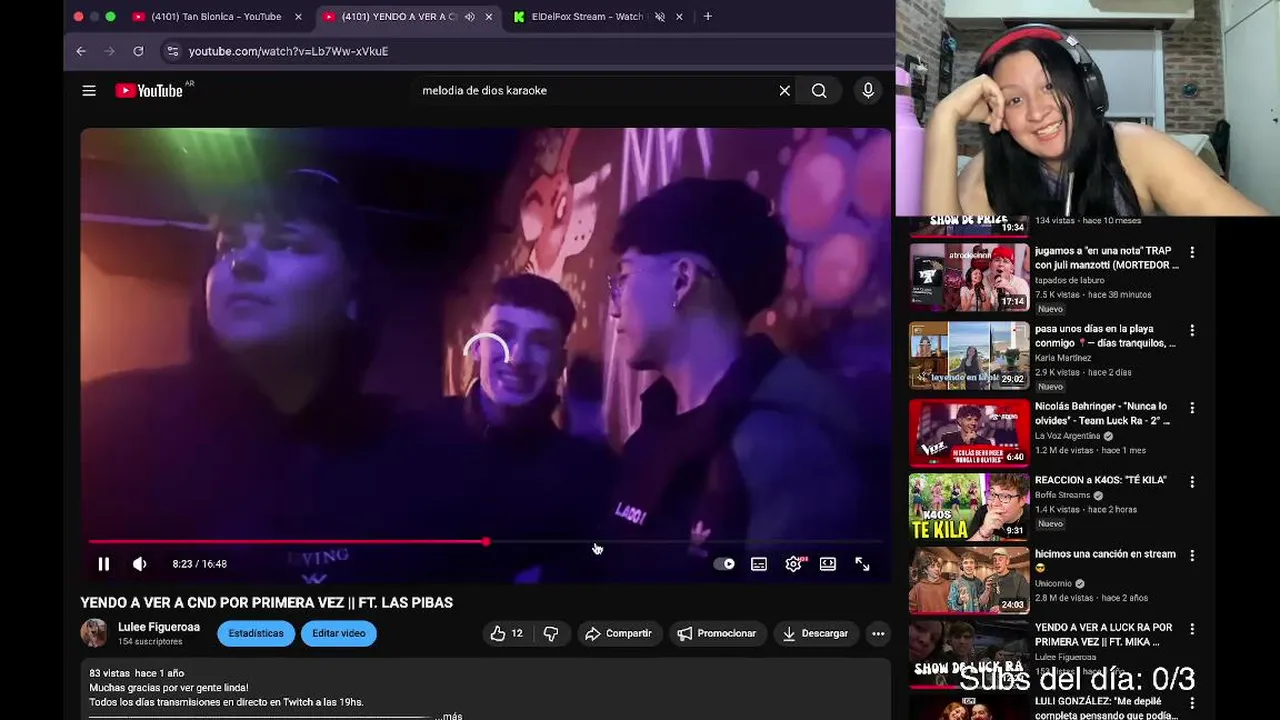The width and height of the screenshot is (1280, 720).
Task: Click 'La Voz Argentina' channel name
Action: (x=1068, y=436)
